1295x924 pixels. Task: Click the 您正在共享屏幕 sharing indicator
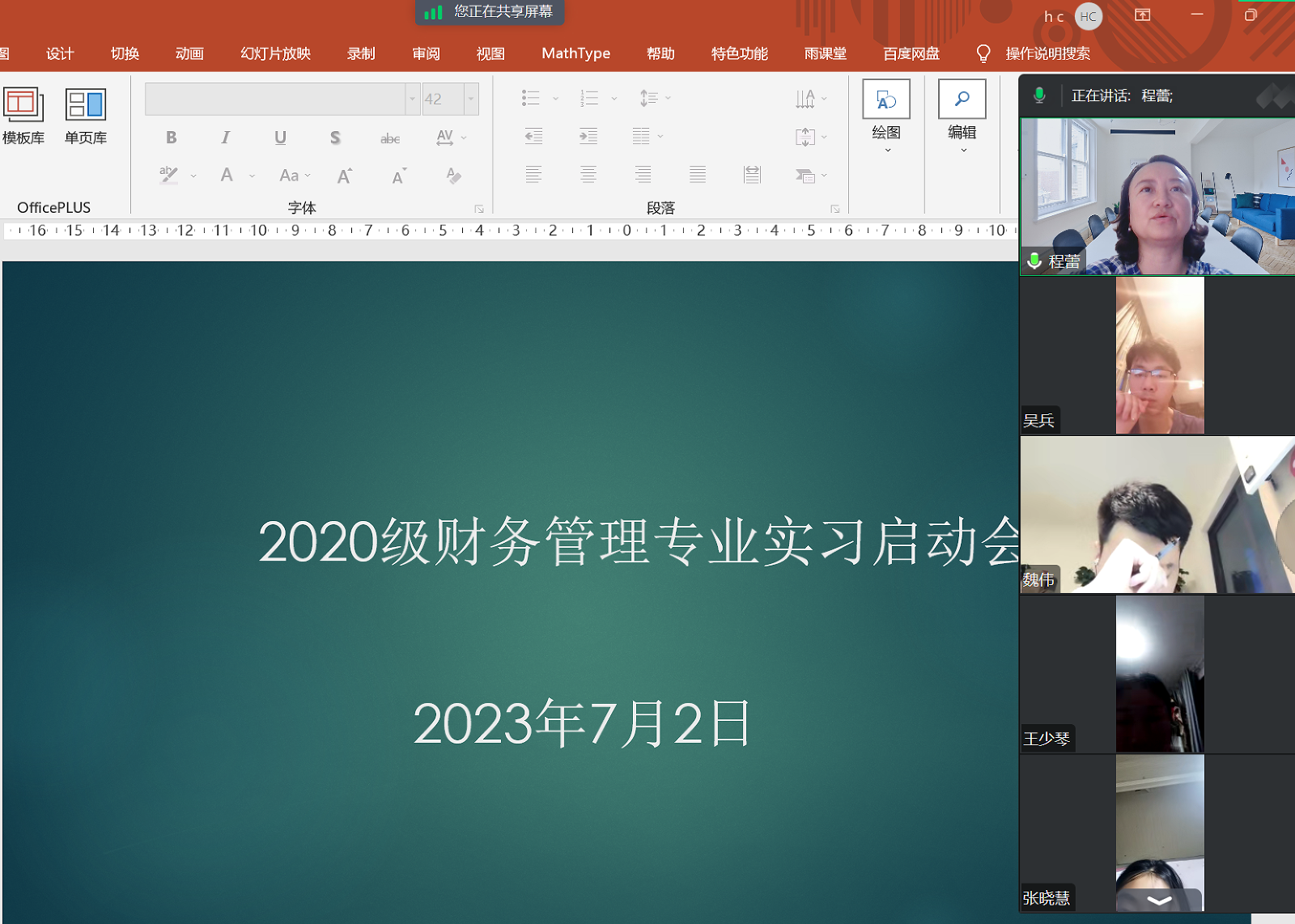click(x=490, y=12)
